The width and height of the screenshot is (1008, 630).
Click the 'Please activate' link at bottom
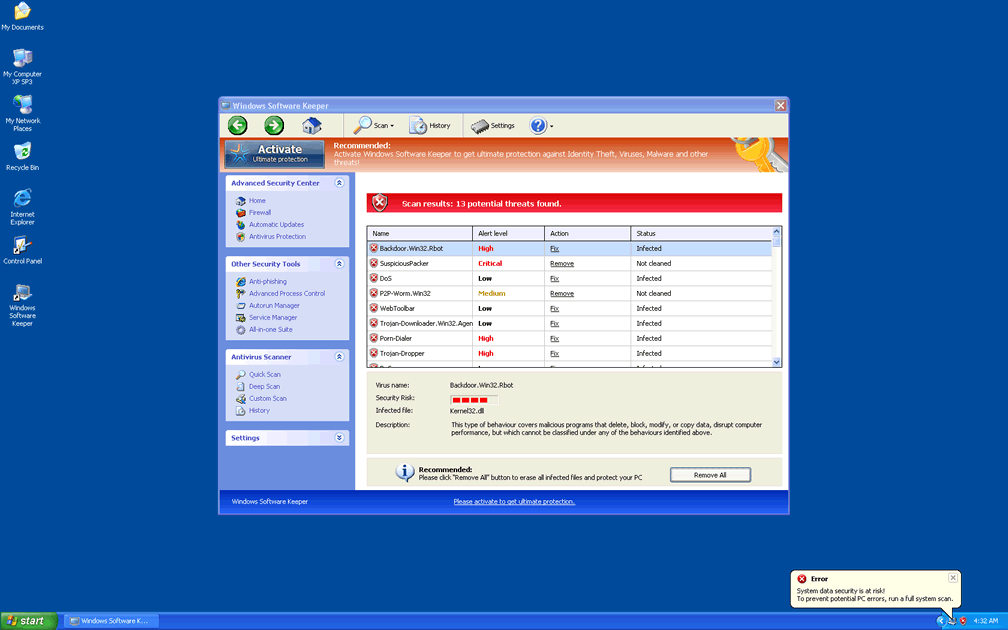[514, 502]
